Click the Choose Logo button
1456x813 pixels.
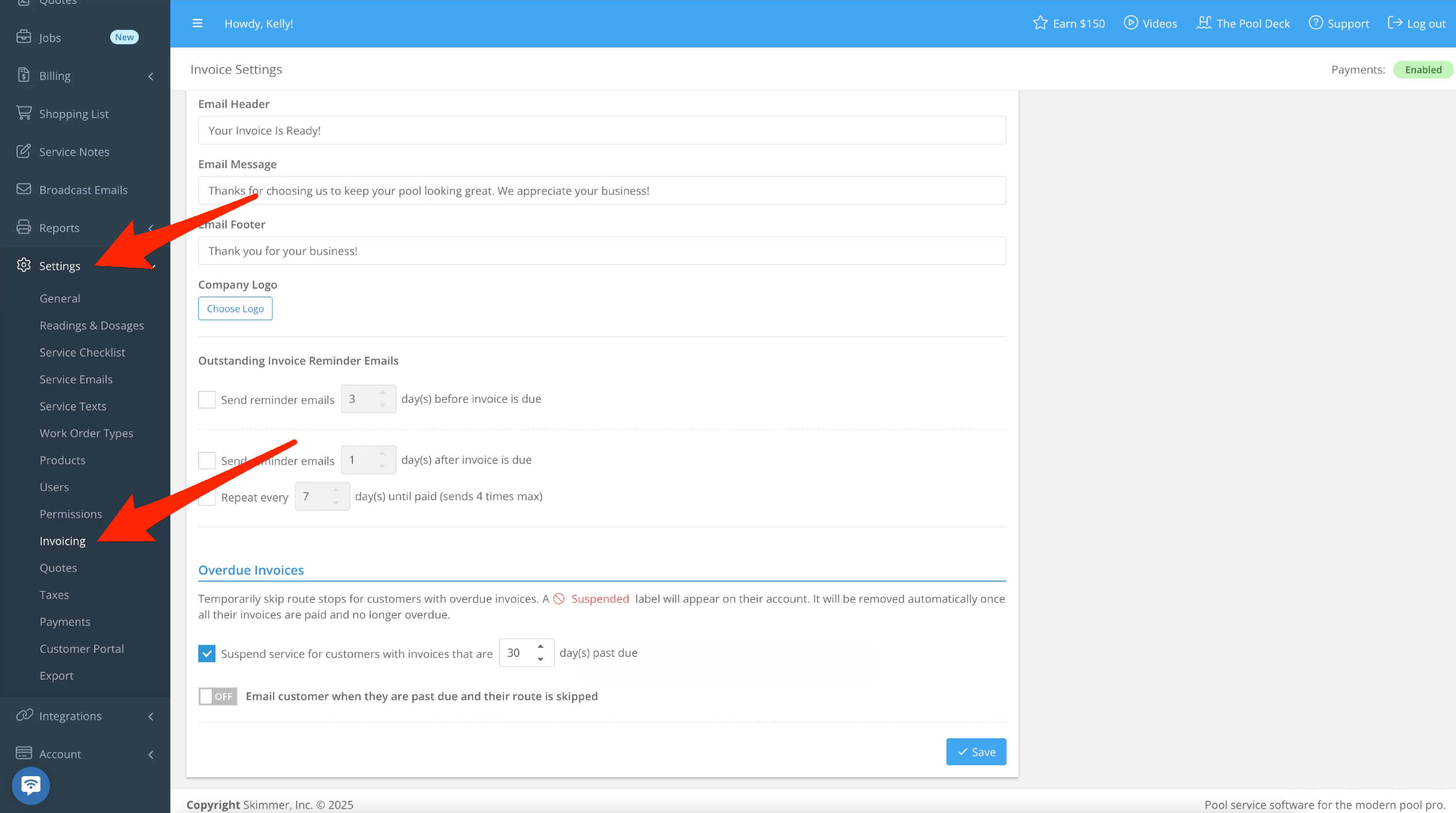(235, 309)
